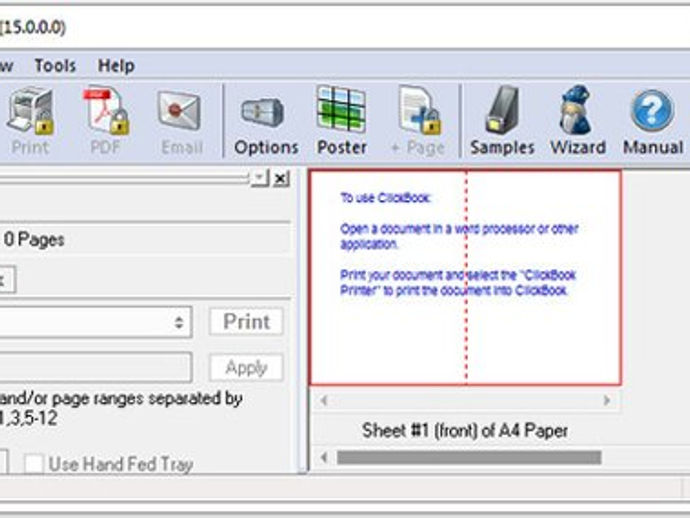Click the panel pin dropdown arrow button
Image resolution: width=690 pixels, height=518 pixels.
(260, 178)
